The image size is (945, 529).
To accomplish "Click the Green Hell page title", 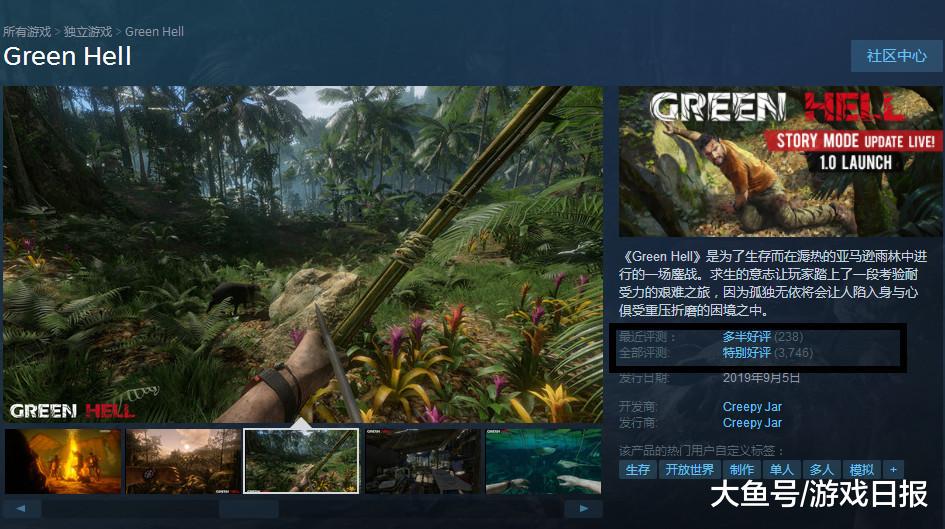I will click(68, 56).
